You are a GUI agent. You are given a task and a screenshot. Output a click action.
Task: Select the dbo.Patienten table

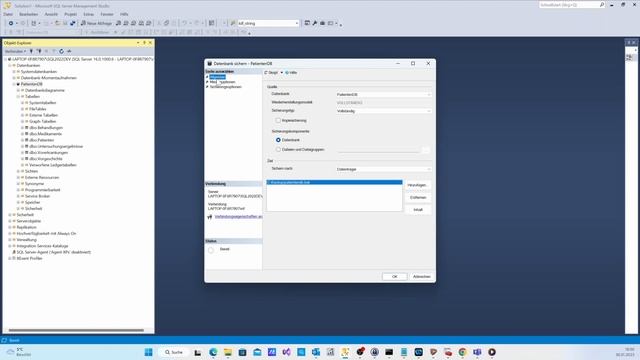pyautogui.click(x=42, y=140)
